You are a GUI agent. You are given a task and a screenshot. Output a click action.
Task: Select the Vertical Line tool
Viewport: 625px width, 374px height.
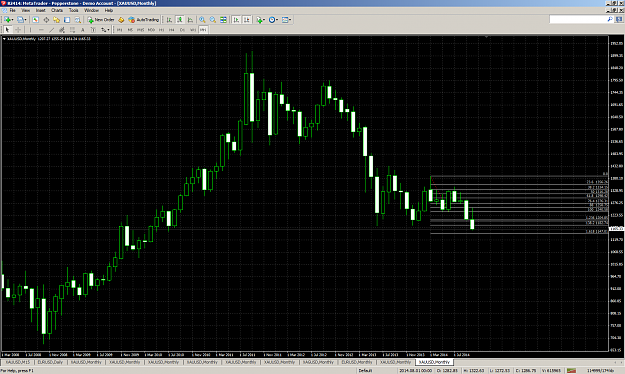(30, 30)
